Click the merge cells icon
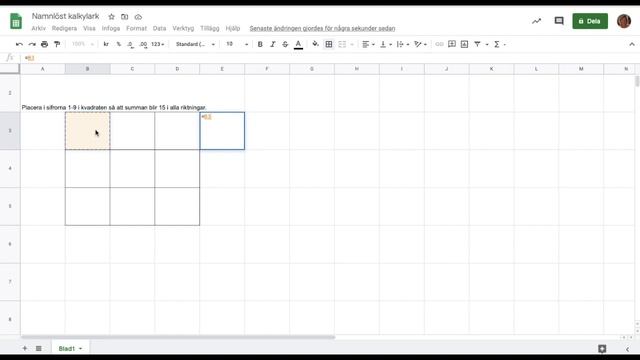The width and height of the screenshot is (640, 360). [x=342, y=44]
